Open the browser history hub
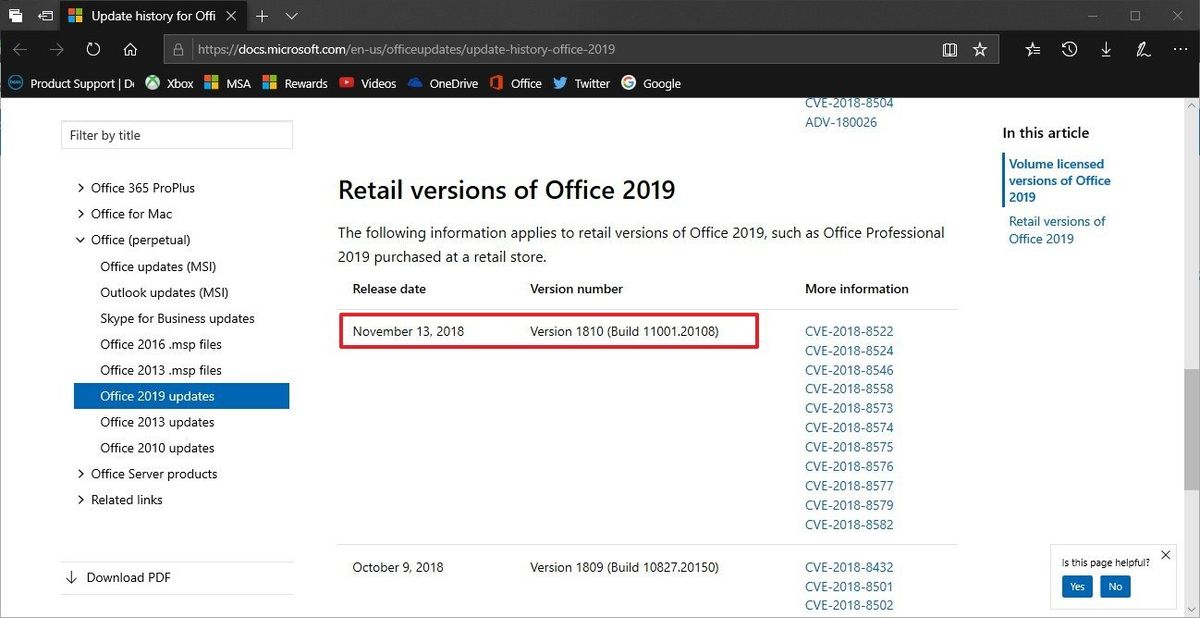Image resolution: width=1200 pixels, height=618 pixels. click(1069, 48)
